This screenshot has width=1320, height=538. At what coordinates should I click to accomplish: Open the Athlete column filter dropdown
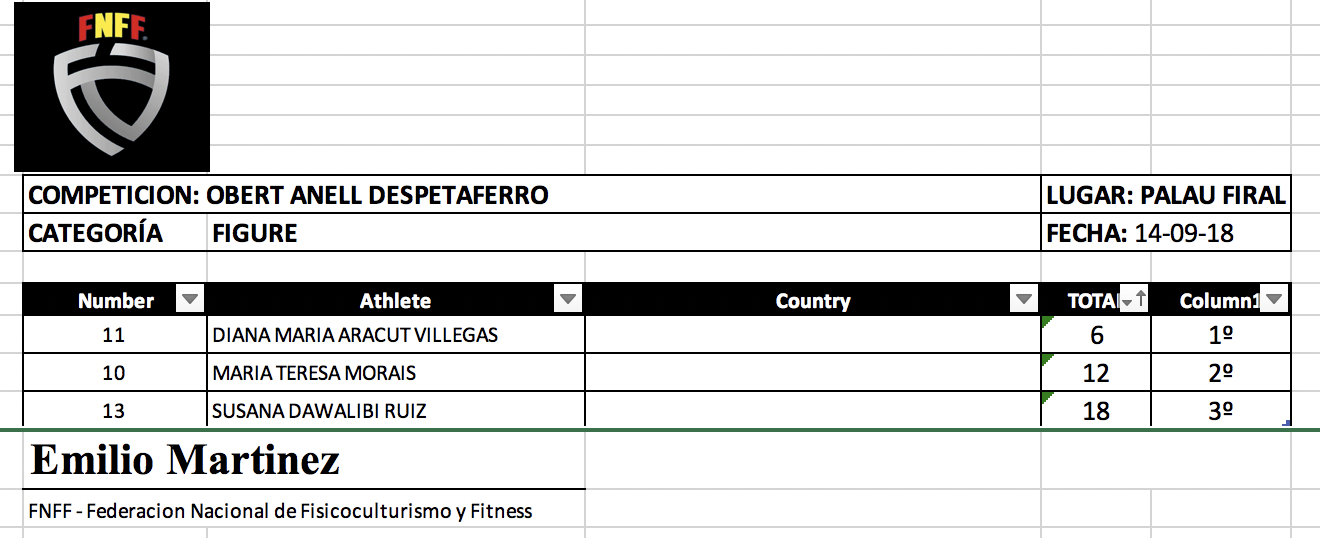coord(568,300)
